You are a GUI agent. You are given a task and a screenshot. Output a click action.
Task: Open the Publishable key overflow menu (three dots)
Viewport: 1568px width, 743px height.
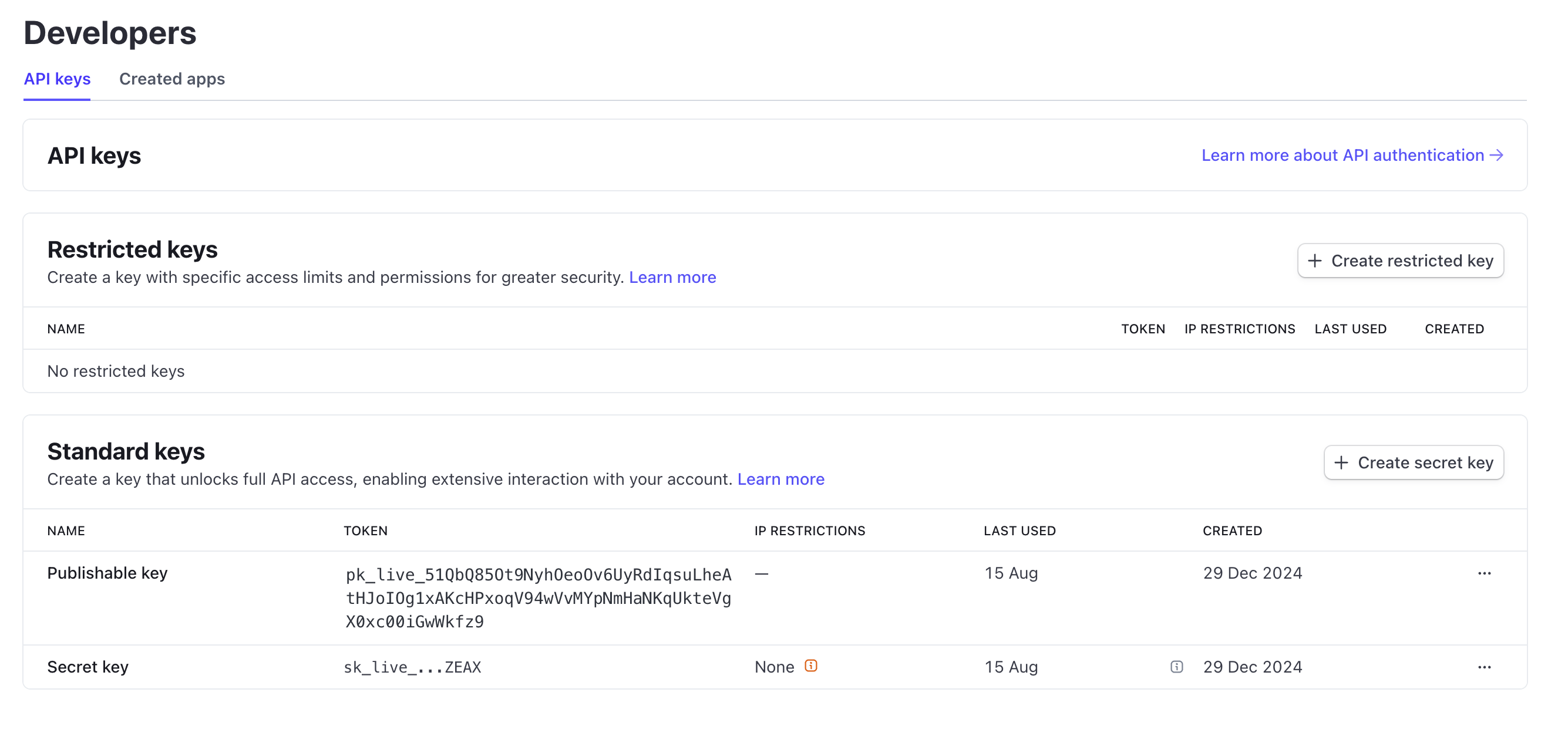(x=1484, y=573)
